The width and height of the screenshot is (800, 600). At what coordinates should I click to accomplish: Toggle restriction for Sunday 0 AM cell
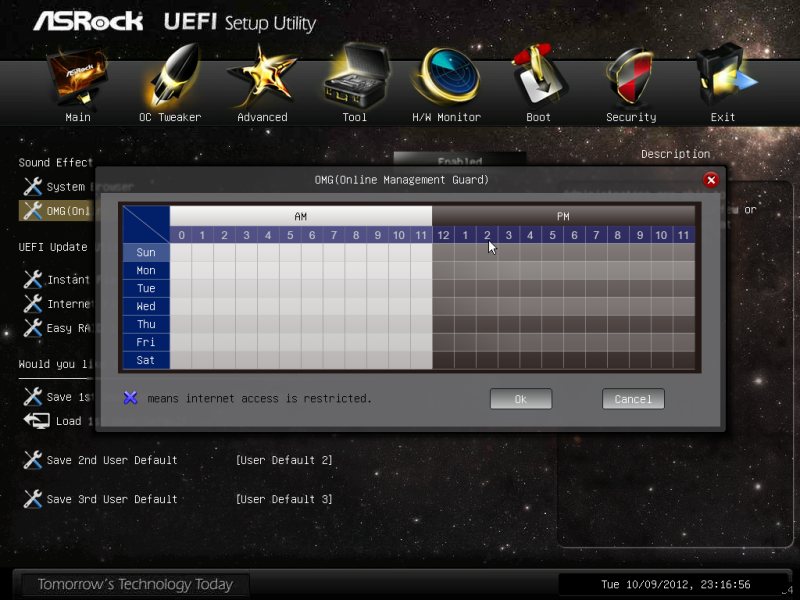pyautogui.click(x=181, y=252)
